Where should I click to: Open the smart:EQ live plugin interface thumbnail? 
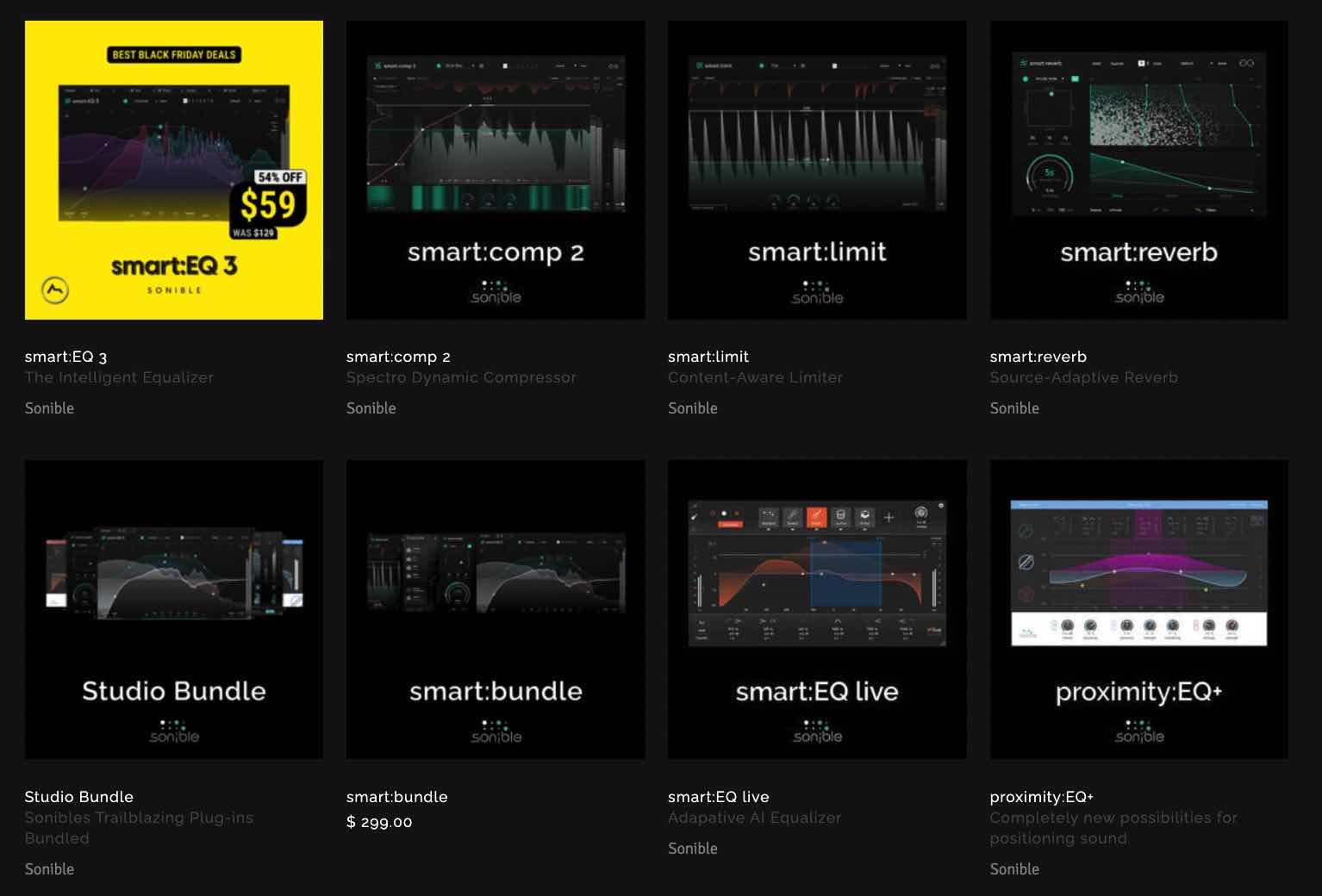817,572
